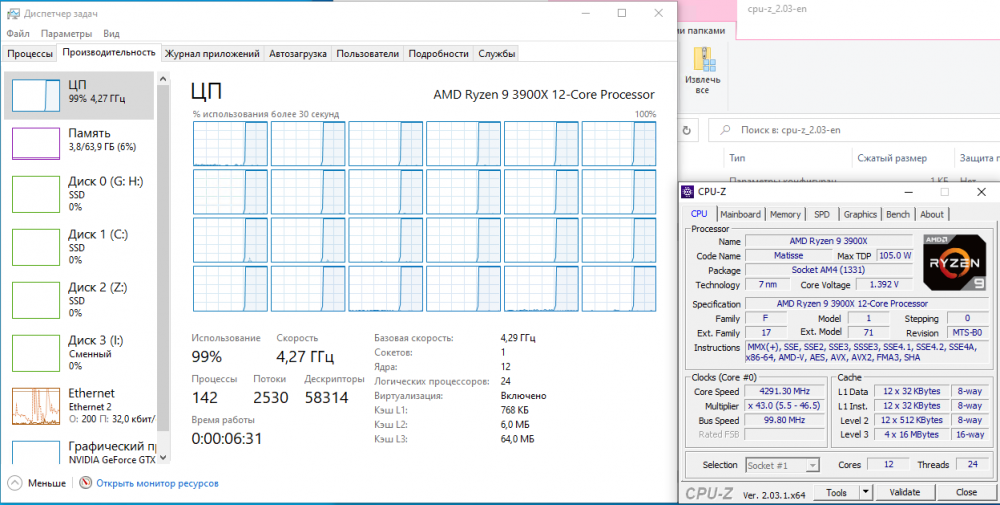This screenshot has width=1000, height=505.
Task: Collapse Task Manager with the Меньше chevron
Action: coord(15,483)
